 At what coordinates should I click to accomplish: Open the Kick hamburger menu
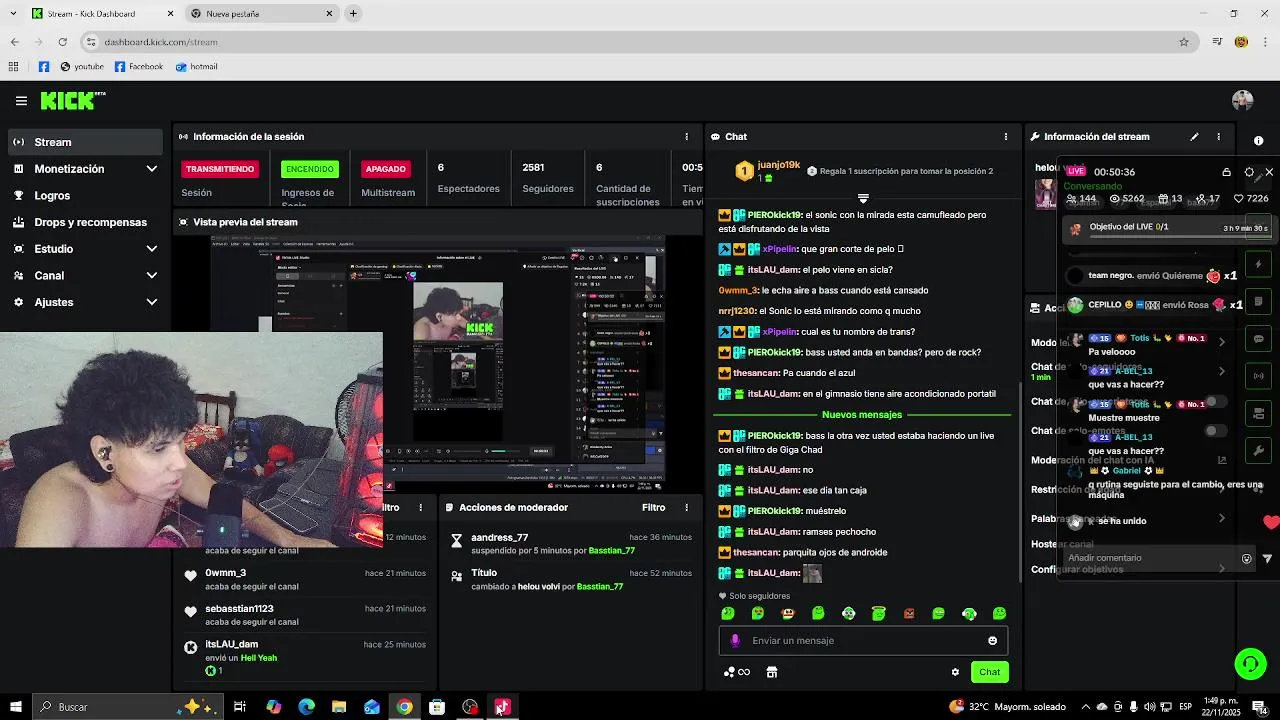pos(21,101)
